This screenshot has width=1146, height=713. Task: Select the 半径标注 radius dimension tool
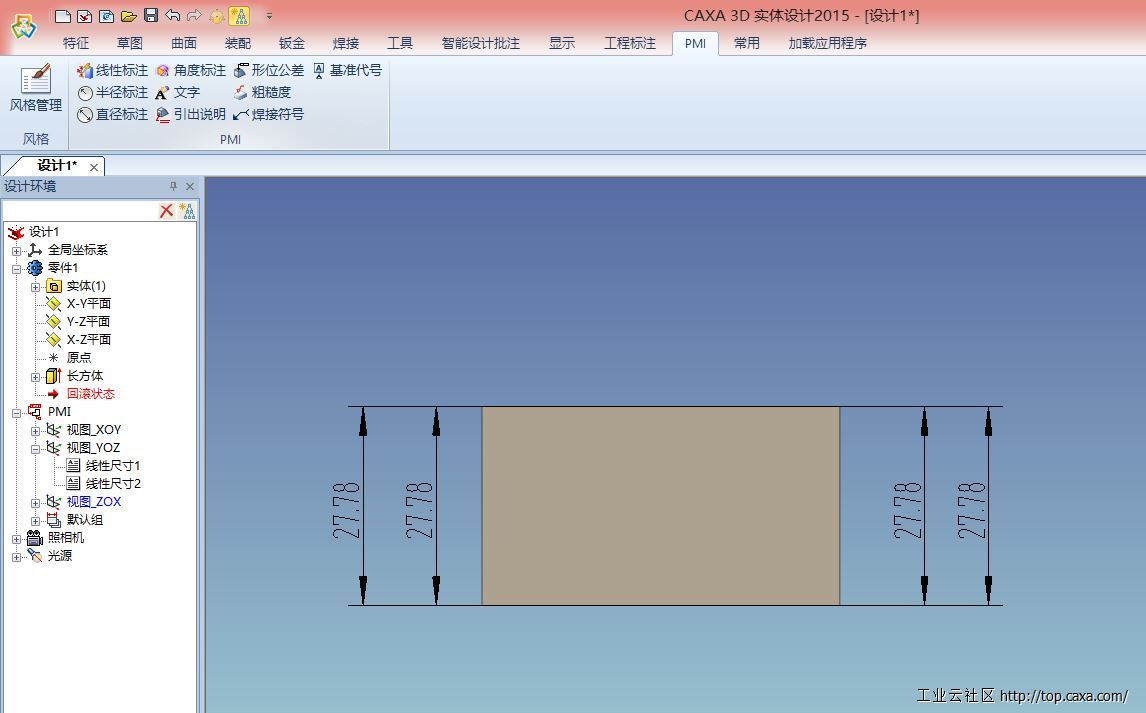point(113,92)
